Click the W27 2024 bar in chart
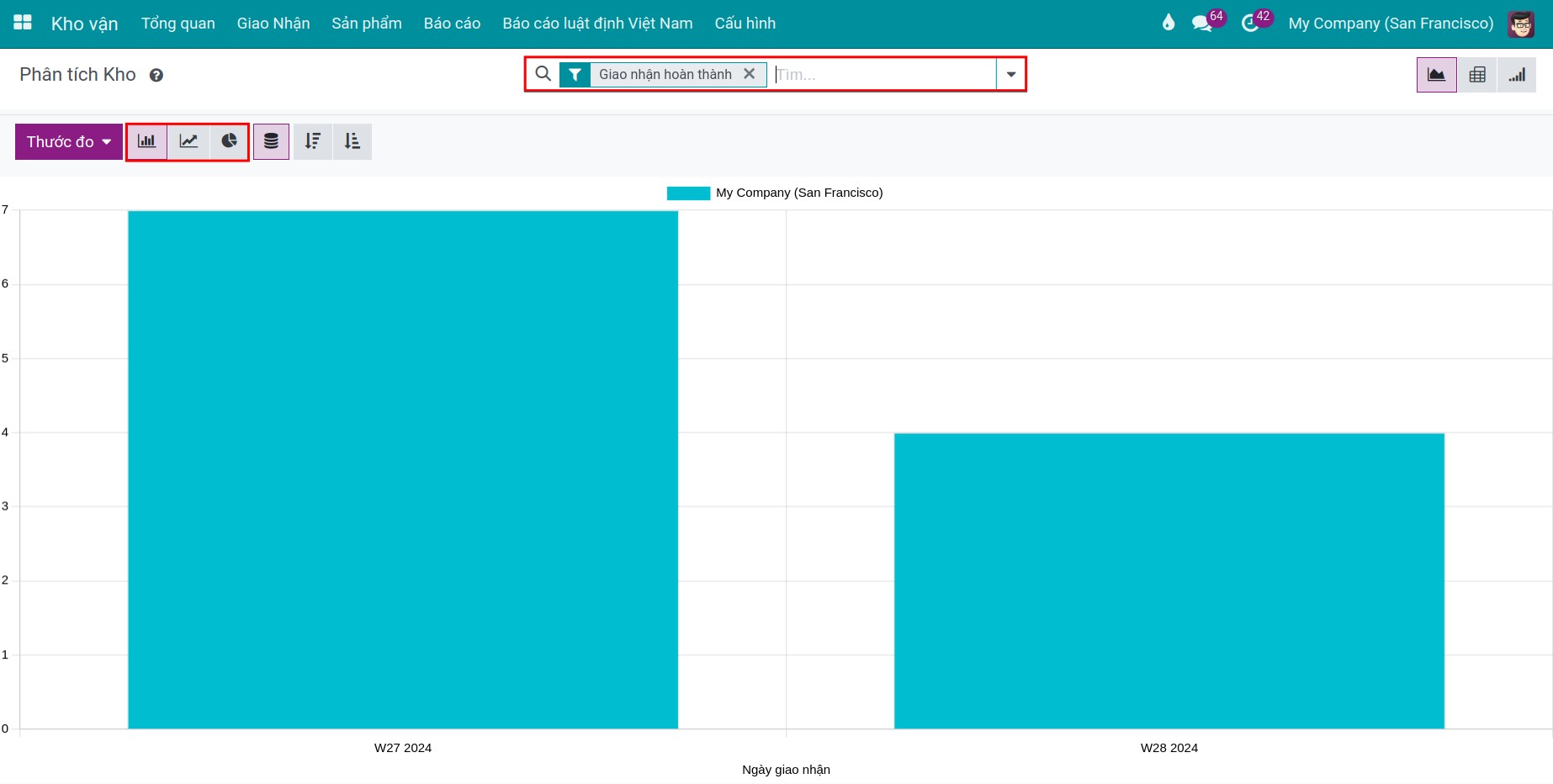 403,469
